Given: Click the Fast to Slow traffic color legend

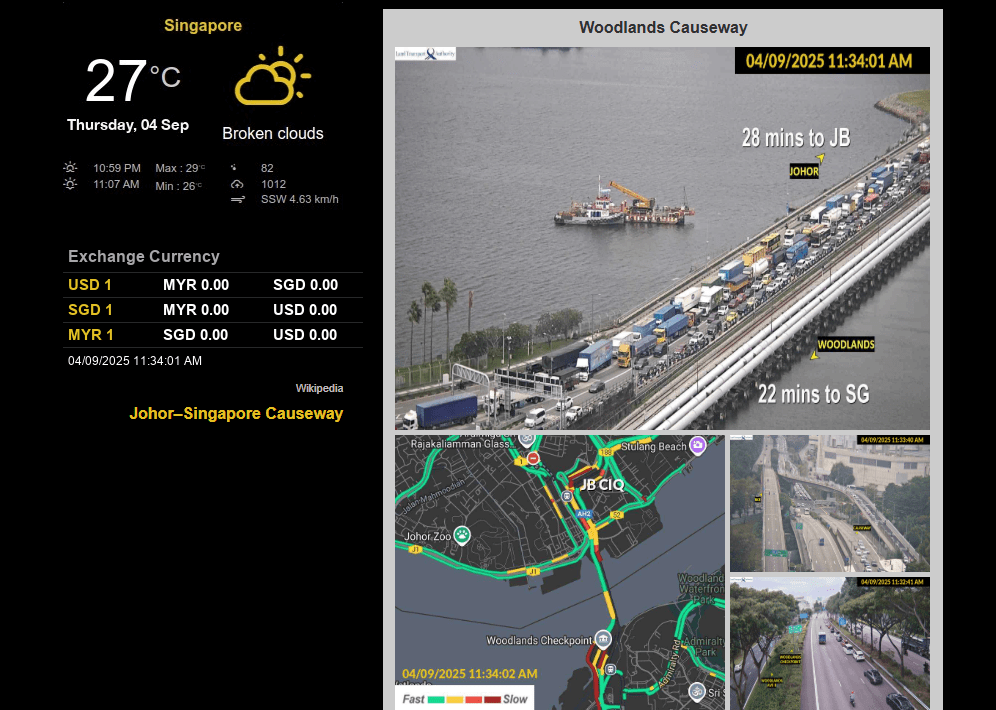Looking at the screenshot, I should point(464,698).
